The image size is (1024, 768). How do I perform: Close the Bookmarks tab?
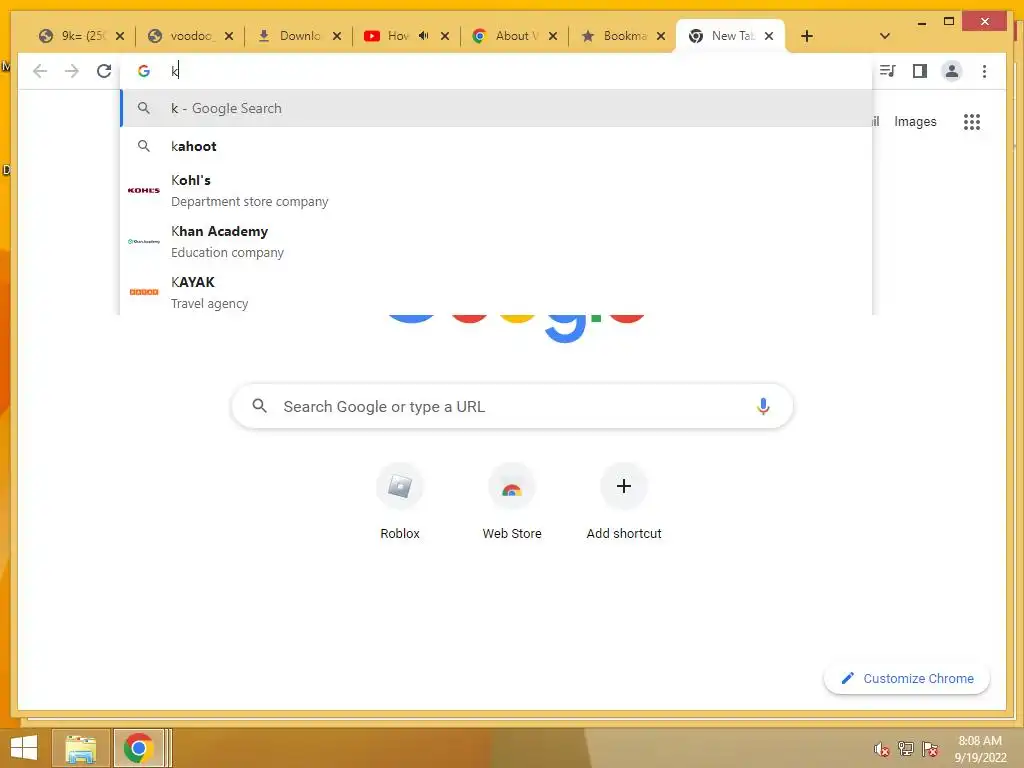pyautogui.click(x=661, y=36)
